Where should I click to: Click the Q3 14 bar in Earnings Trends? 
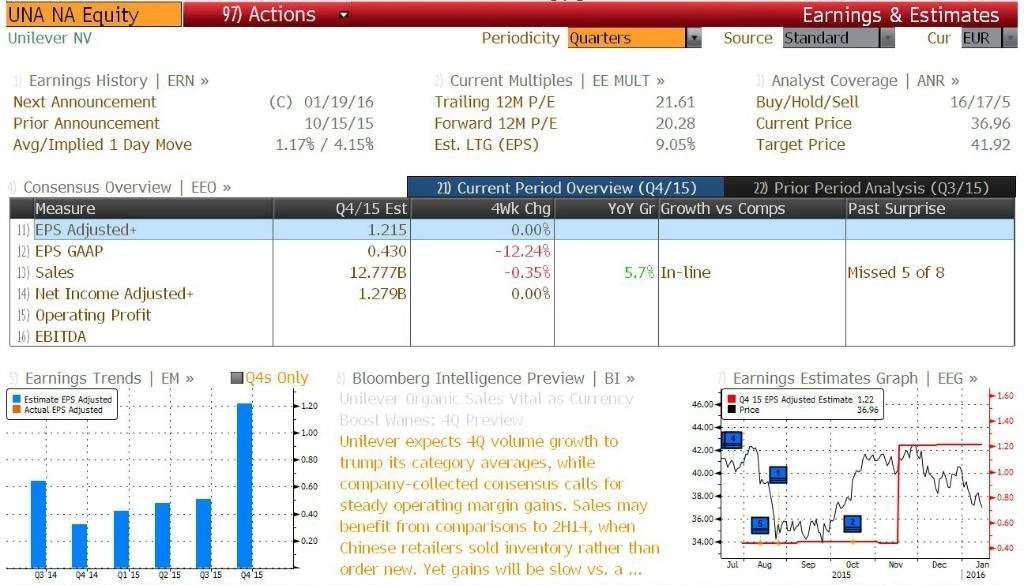pyautogui.click(x=39, y=524)
